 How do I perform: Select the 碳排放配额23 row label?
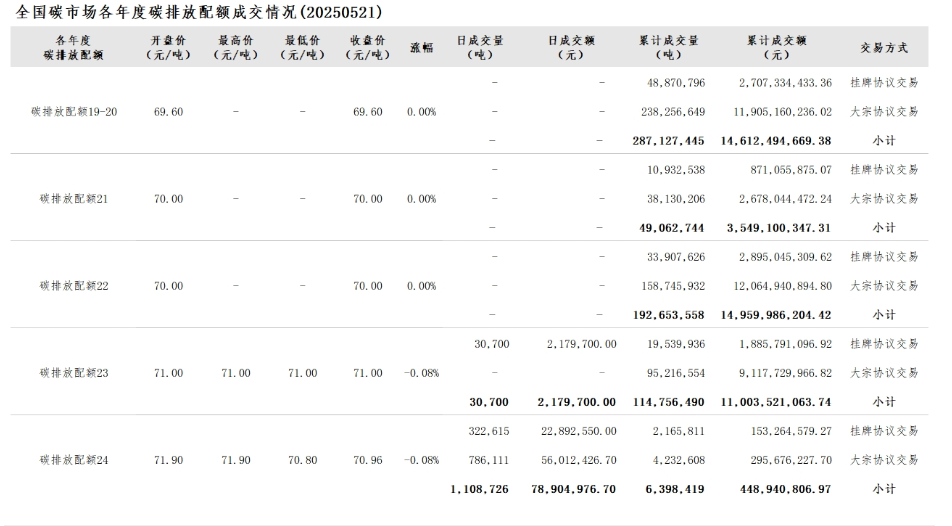click(74, 373)
